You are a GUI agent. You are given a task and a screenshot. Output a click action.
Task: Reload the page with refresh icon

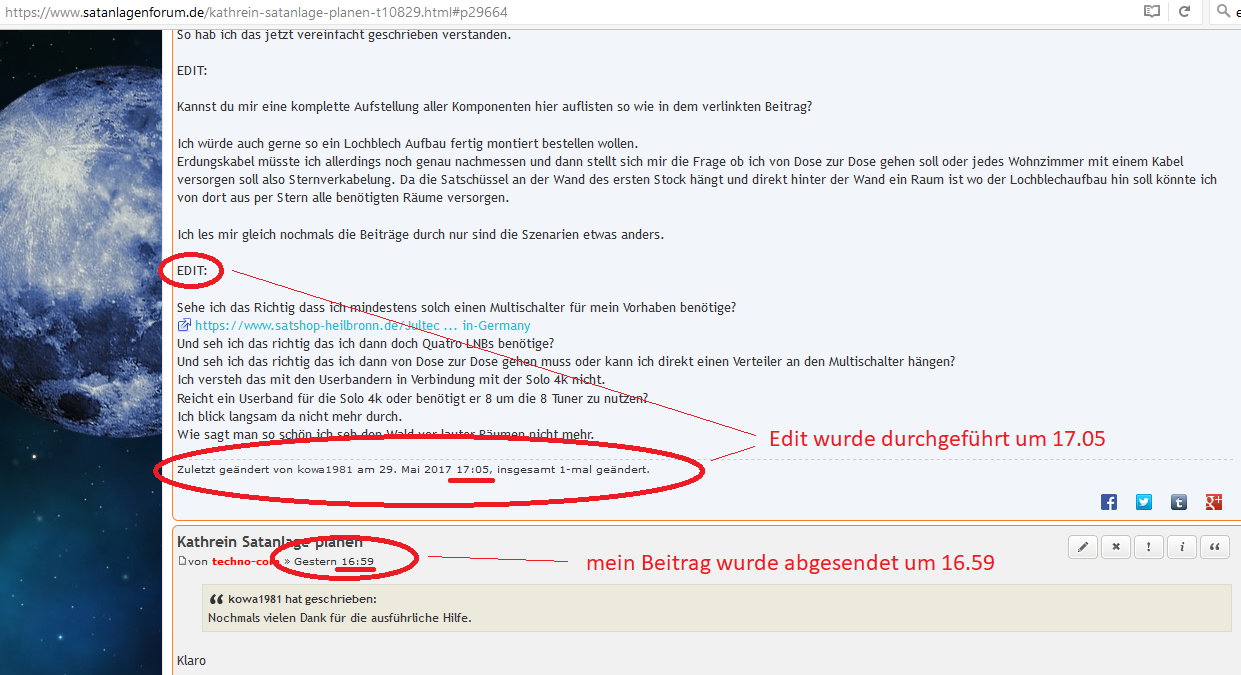(x=1185, y=12)
